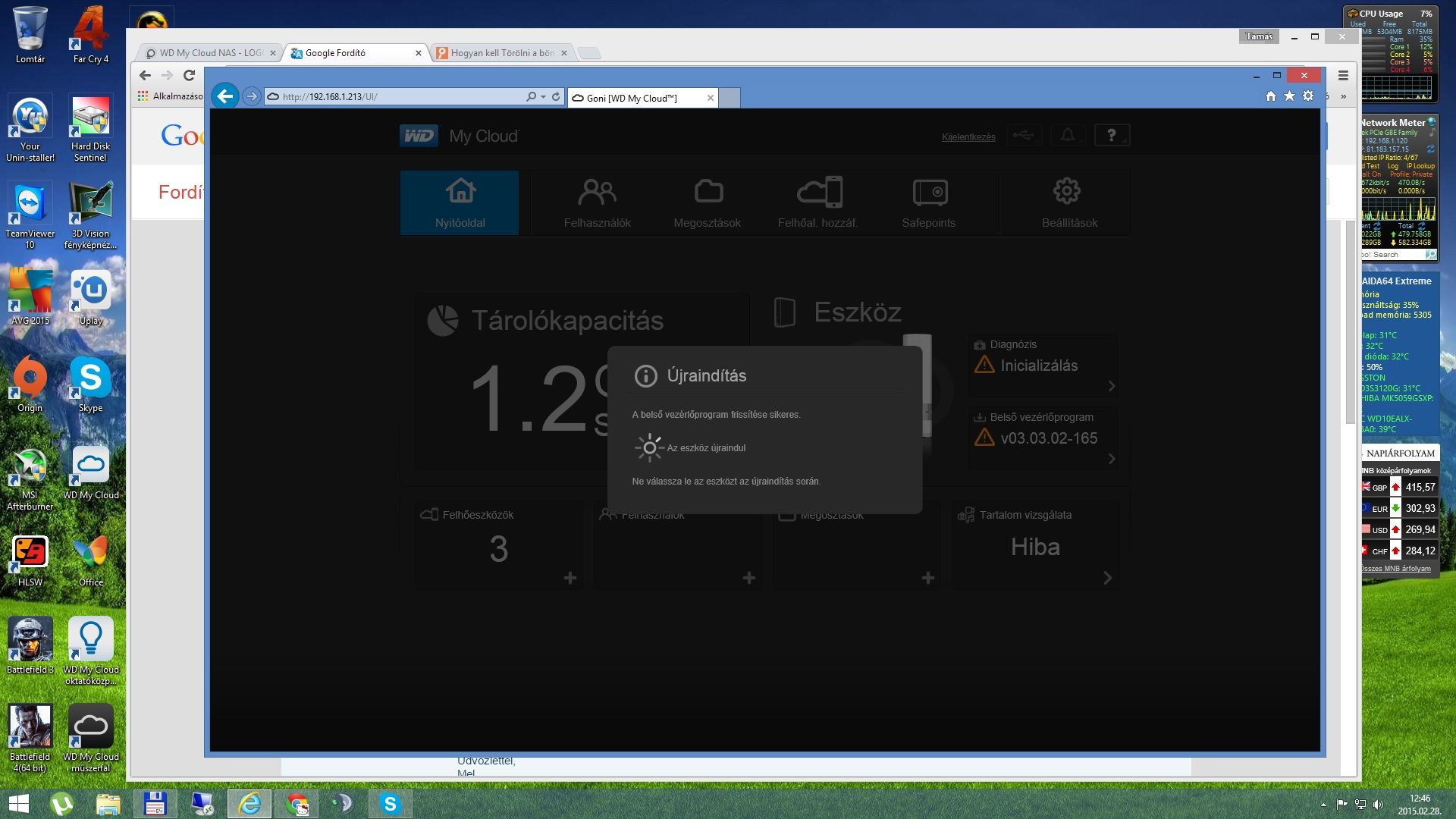Click the Kijelentkezés logout link
The height and width of the screenshot is (819, 1456).
[968, 137]
